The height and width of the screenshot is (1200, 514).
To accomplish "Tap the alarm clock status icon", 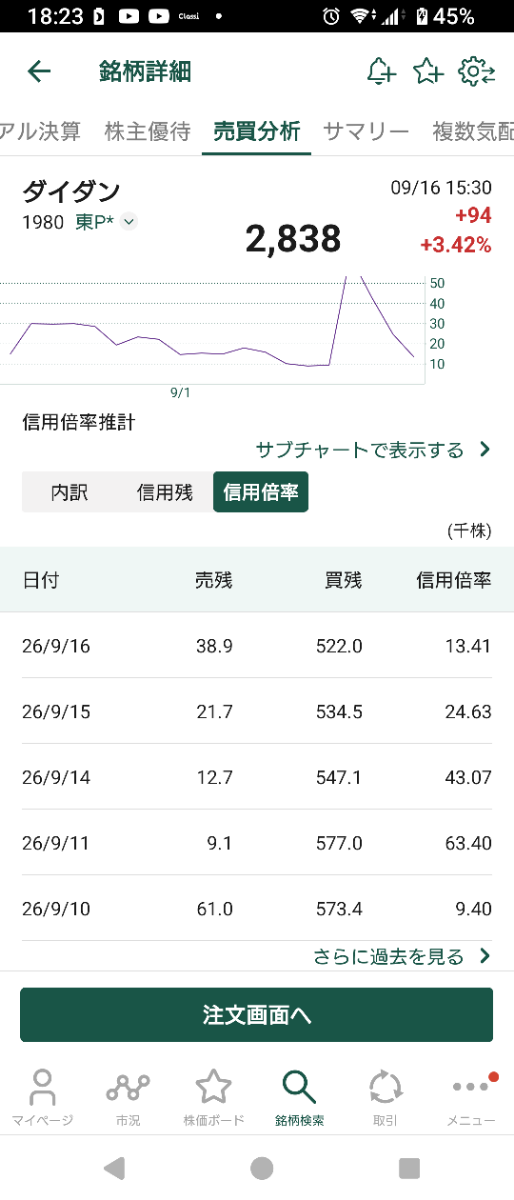I will 332,17.
